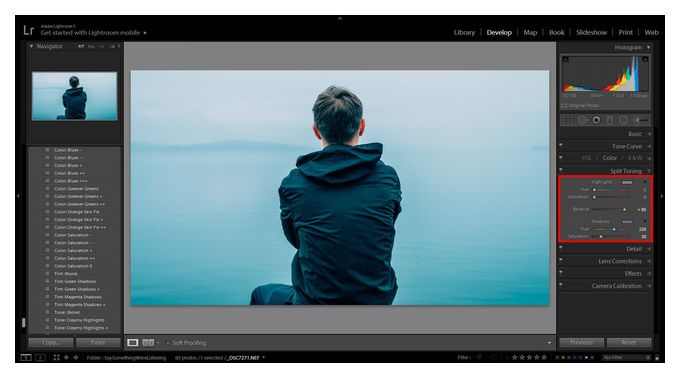Toggle Detail panel on/off switch
The height and width of the screenshot is (378, 680).
561,248
